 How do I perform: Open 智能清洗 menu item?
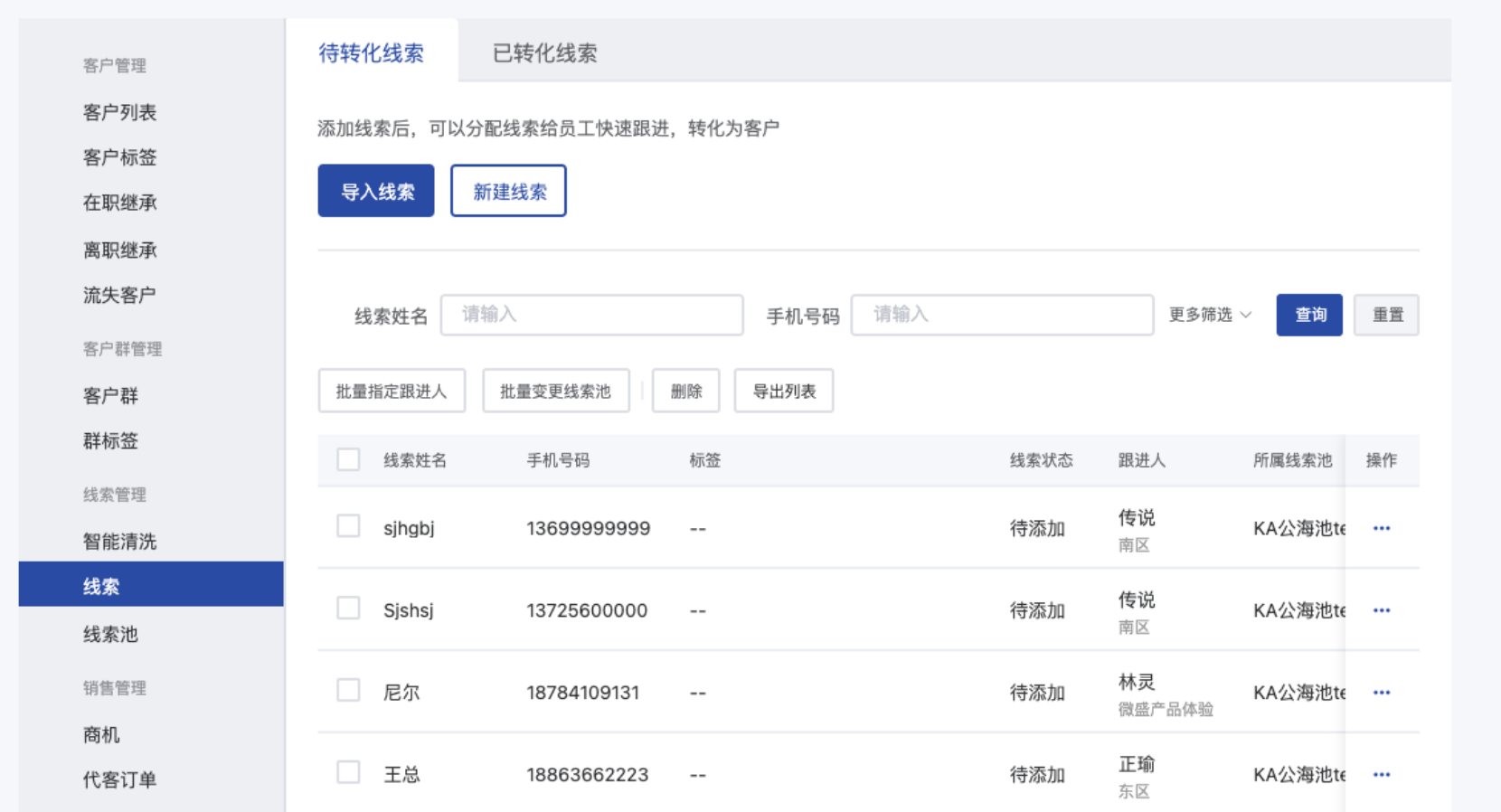(x=119, y=541)
